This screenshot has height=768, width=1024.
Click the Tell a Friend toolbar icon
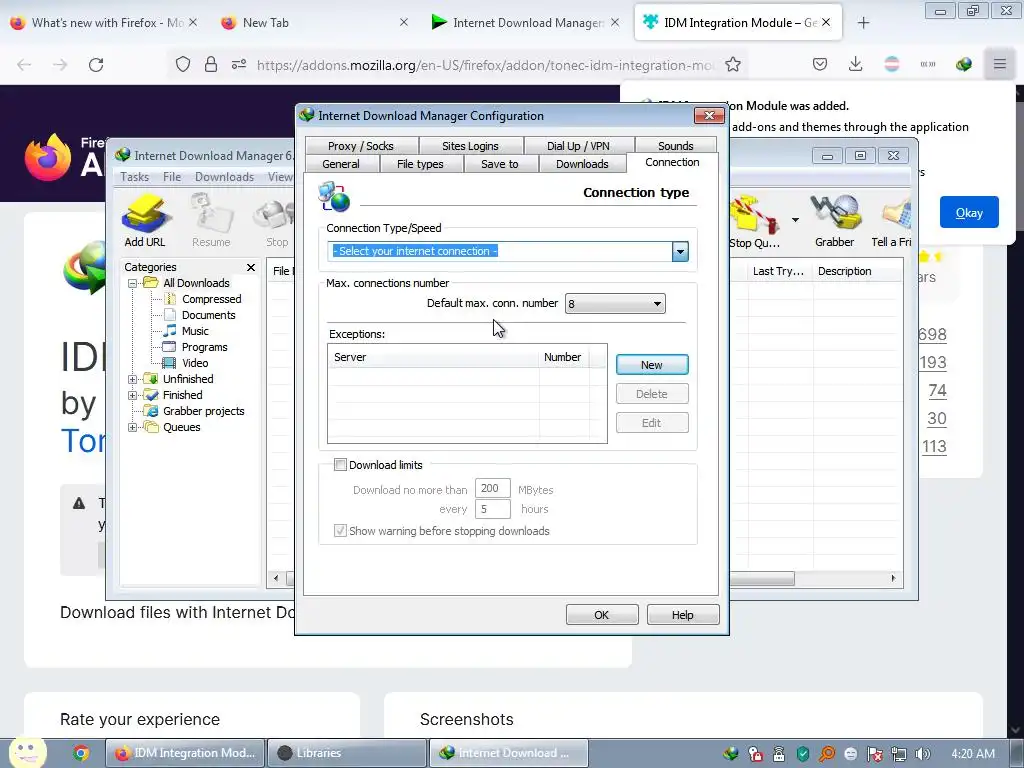click(892, 222)
